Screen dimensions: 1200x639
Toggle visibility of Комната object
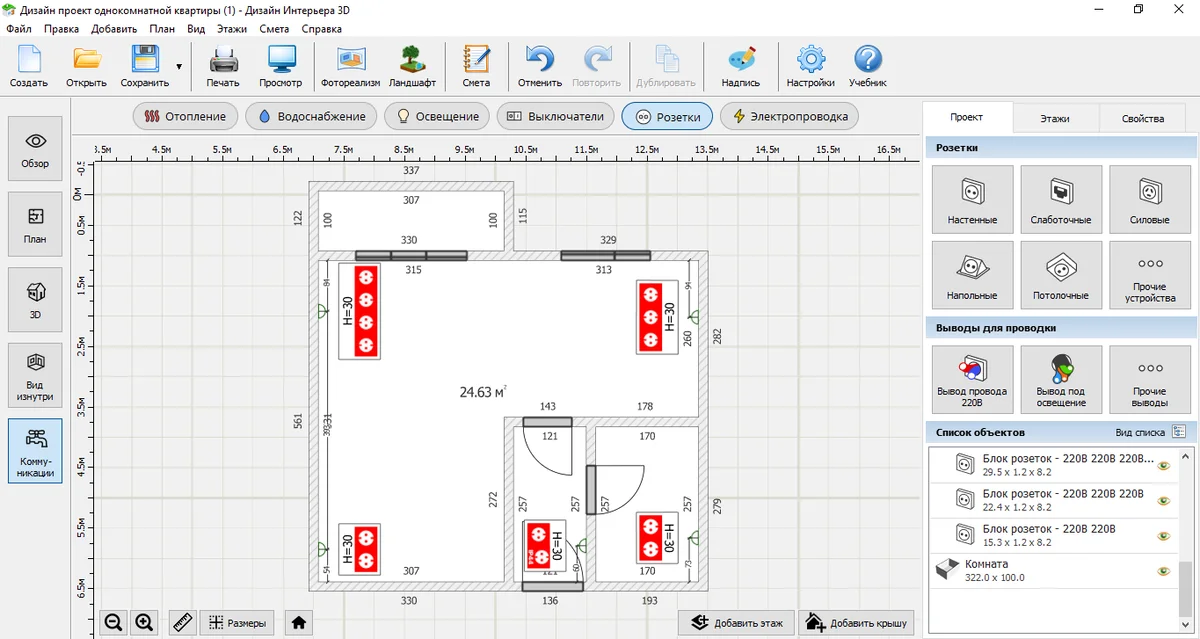(x=1163, y=571)
